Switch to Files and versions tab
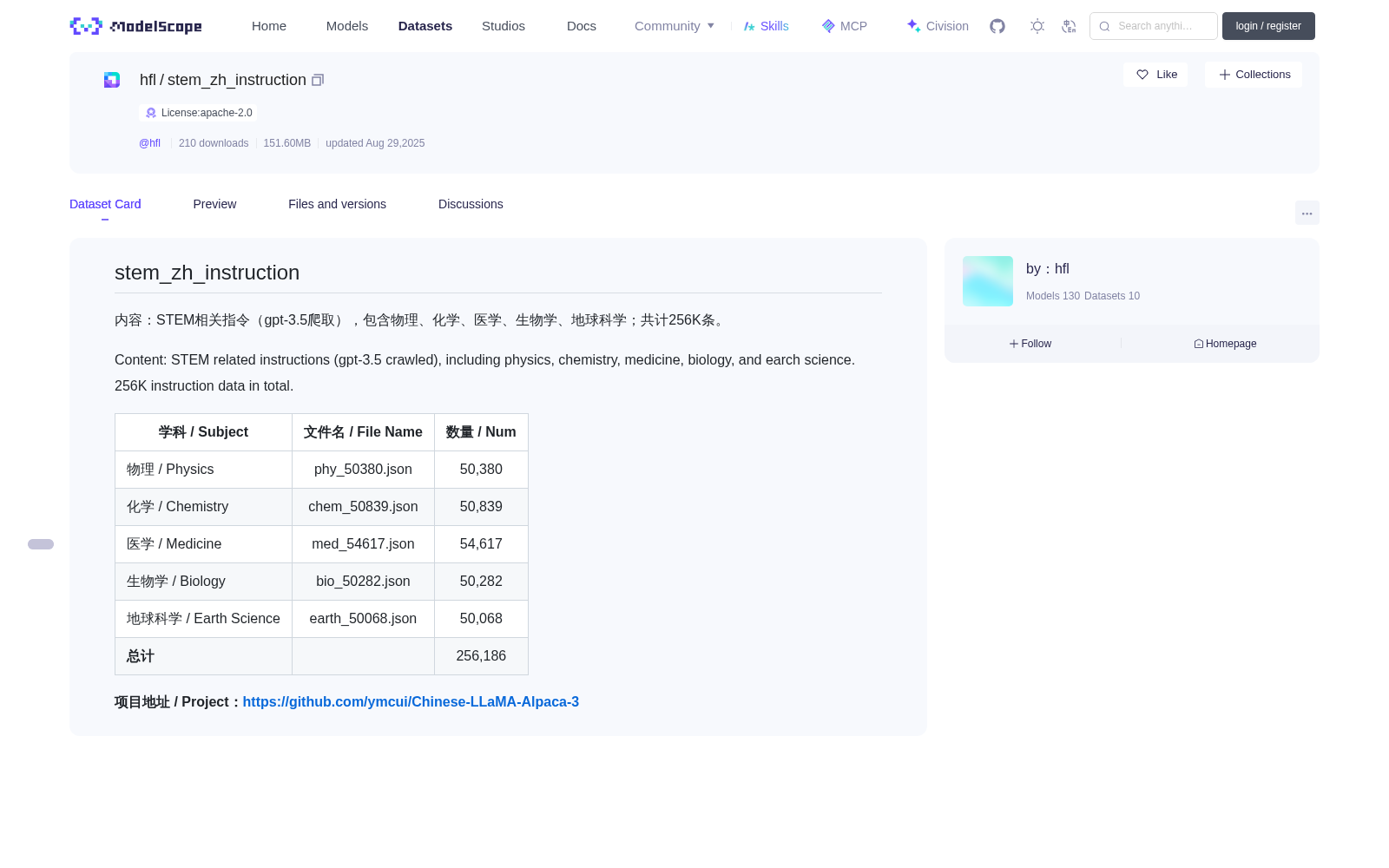1389x868 pixels. tap(337, 204)
